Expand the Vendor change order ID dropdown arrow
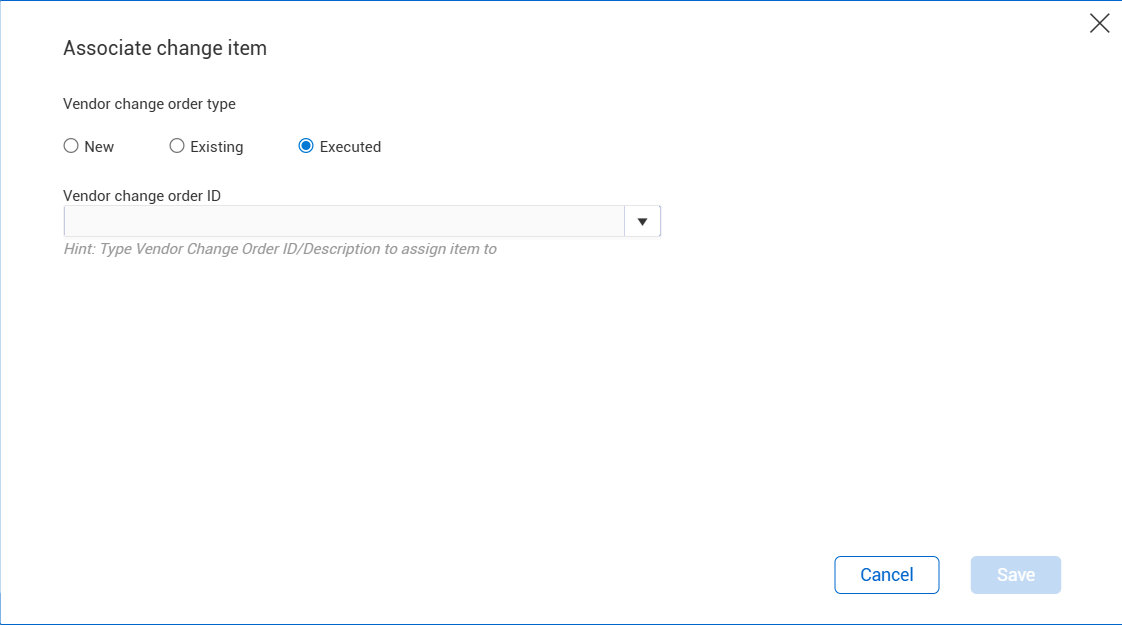The image size is (1122, 625). 642,221
